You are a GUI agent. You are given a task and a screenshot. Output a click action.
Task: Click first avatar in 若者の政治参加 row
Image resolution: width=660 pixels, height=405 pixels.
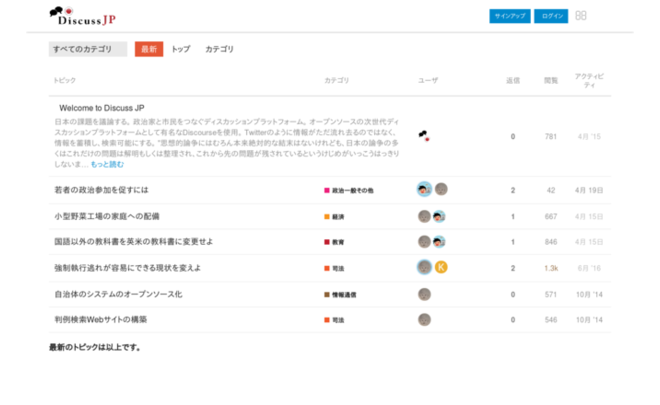(x=424, y=189)
